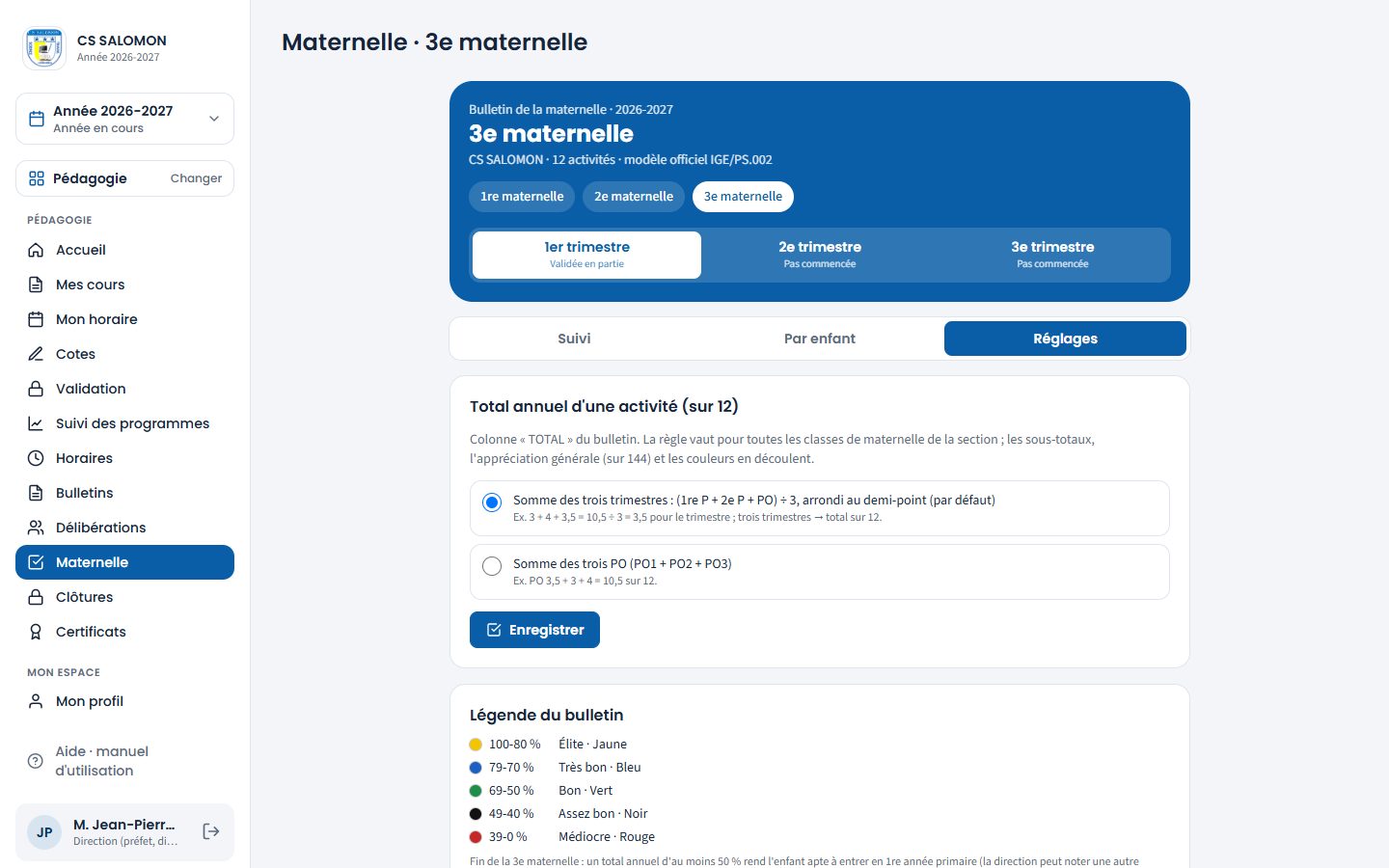Click the document icon next to Mes cours
The height and width of the screenshot is (868, 1389).
click(36, 285)
